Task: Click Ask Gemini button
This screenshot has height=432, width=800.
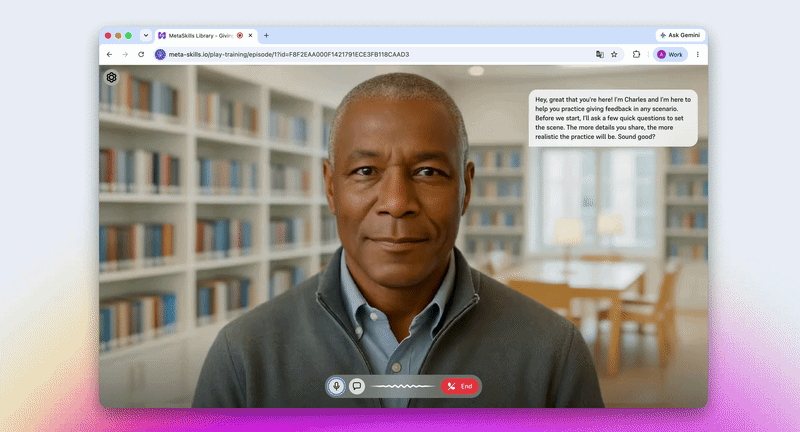Action: point(680,35)
